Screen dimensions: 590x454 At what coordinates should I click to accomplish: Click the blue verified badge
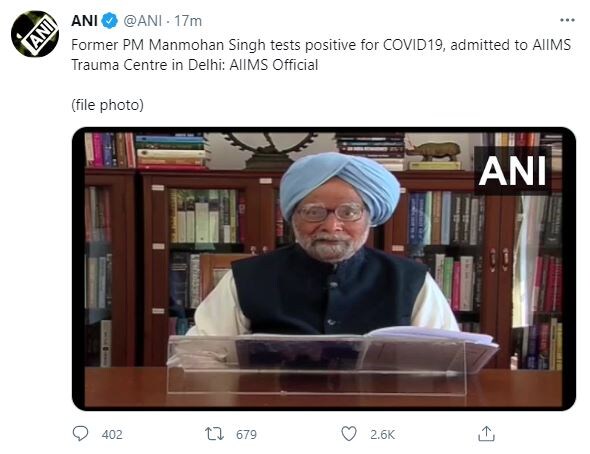109,21
